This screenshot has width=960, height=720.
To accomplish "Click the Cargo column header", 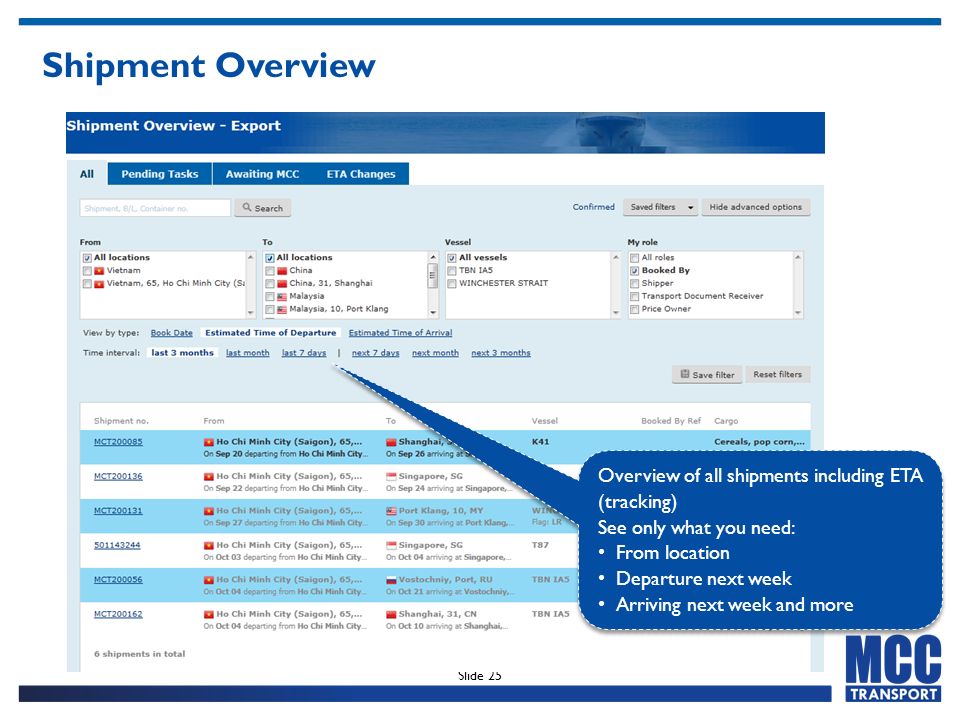I will [x=726, y=421].
